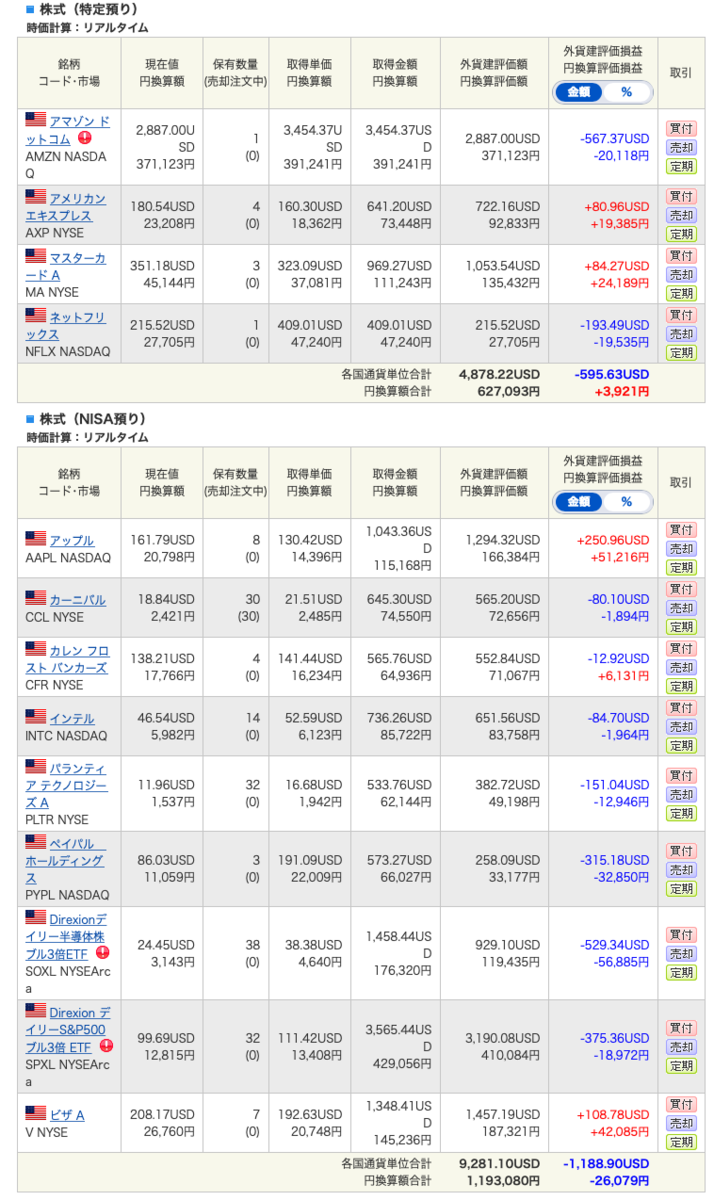
Task: Click 定期 for AAPL
Action: (681, 568)
